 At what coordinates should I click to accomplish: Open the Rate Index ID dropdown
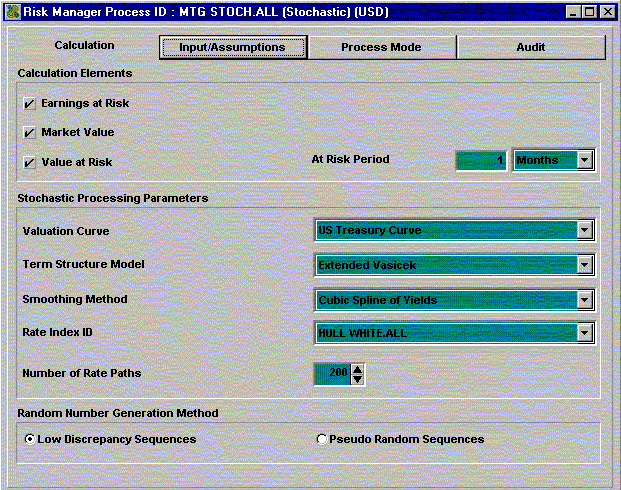point(585,334)
